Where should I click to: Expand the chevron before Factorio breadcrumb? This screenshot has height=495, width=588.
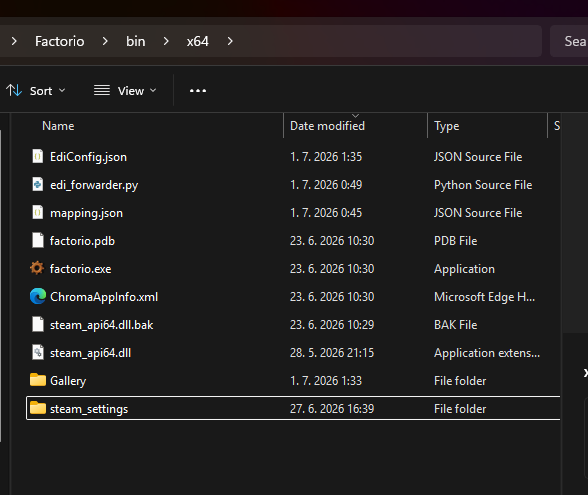(14, 41)
